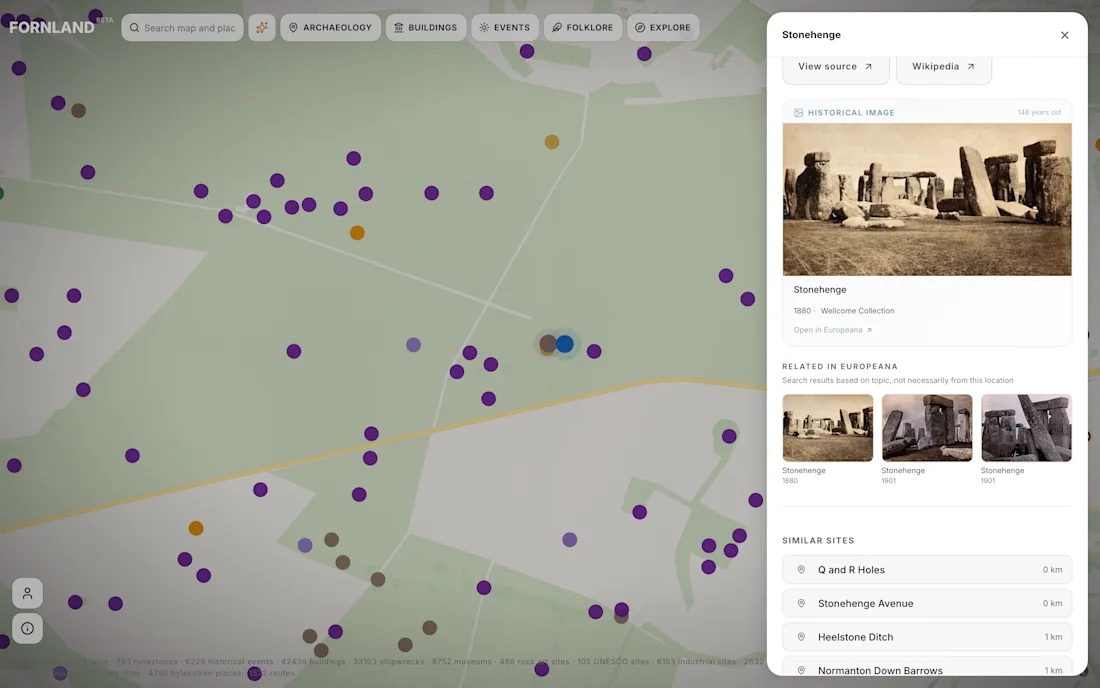Click the sparkle discover icon button
Viewport: 1100px width, 688px height.
click(262, 27)
